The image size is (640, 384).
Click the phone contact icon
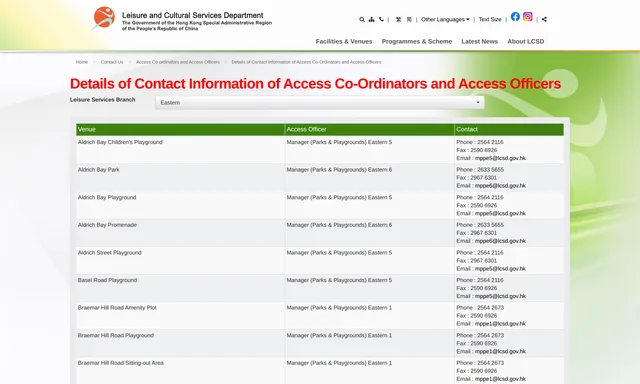coord(381,19)
